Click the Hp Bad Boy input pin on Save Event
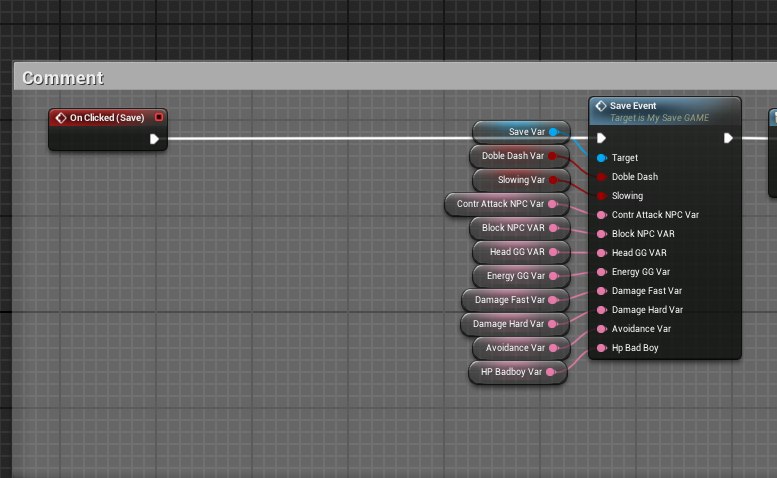This screenshot has height=478, width=777. [601, 348]
